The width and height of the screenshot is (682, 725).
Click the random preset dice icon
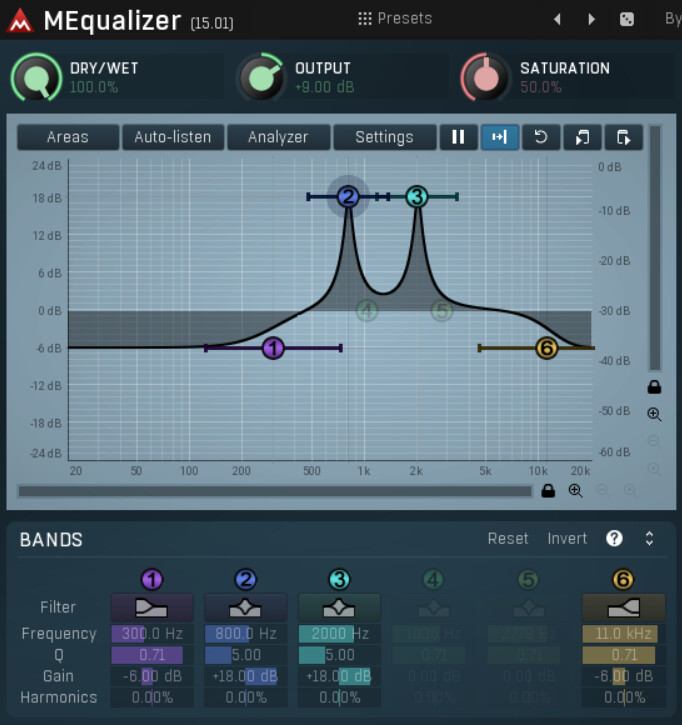627,19
